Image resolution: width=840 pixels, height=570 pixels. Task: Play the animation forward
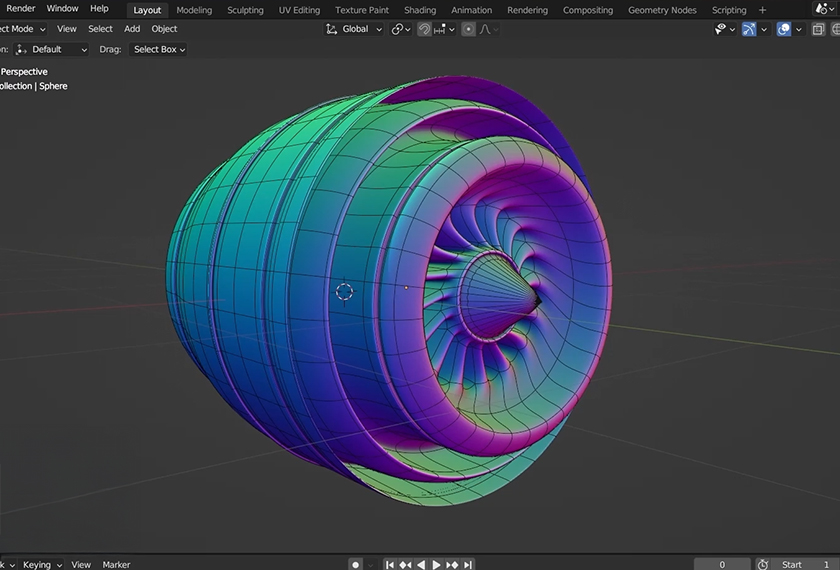click(x=436, y=565)
